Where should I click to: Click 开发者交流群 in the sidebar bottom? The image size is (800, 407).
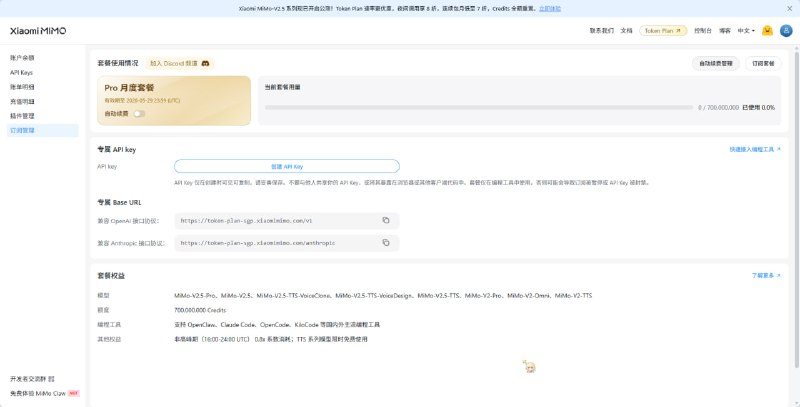click(x=28, y=379)
